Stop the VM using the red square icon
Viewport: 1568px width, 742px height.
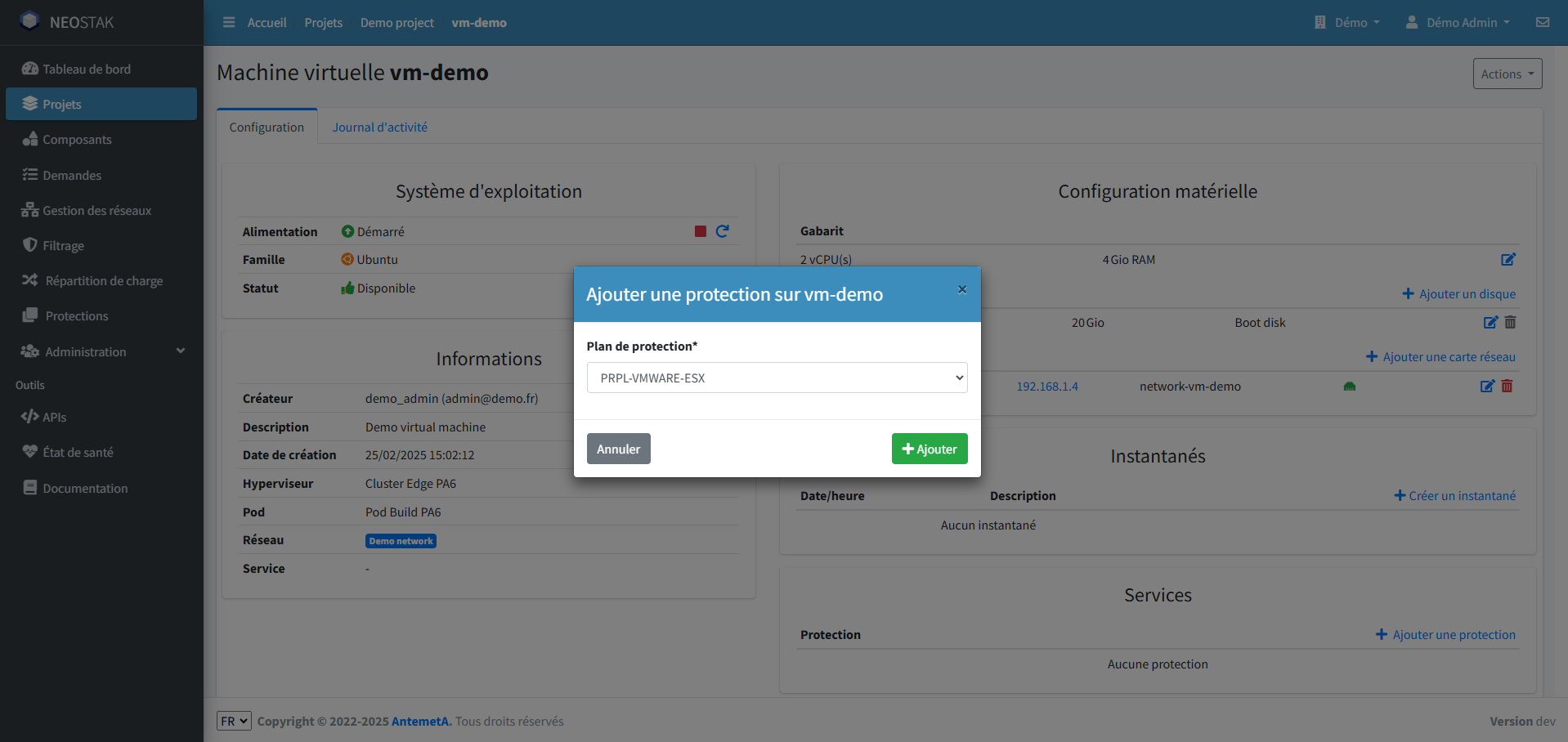point(700,231)
